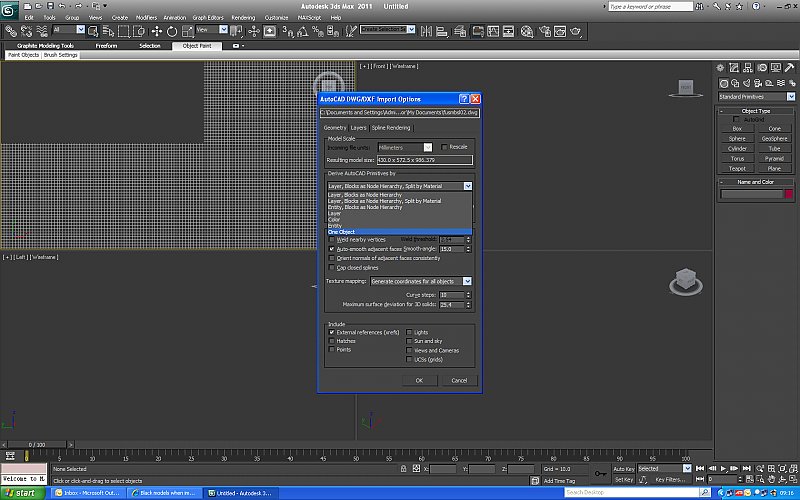Image resolution: width=800 pixels, height=500 pixels.
Task: Open the Rendering menu
Action: pos(243,17)
